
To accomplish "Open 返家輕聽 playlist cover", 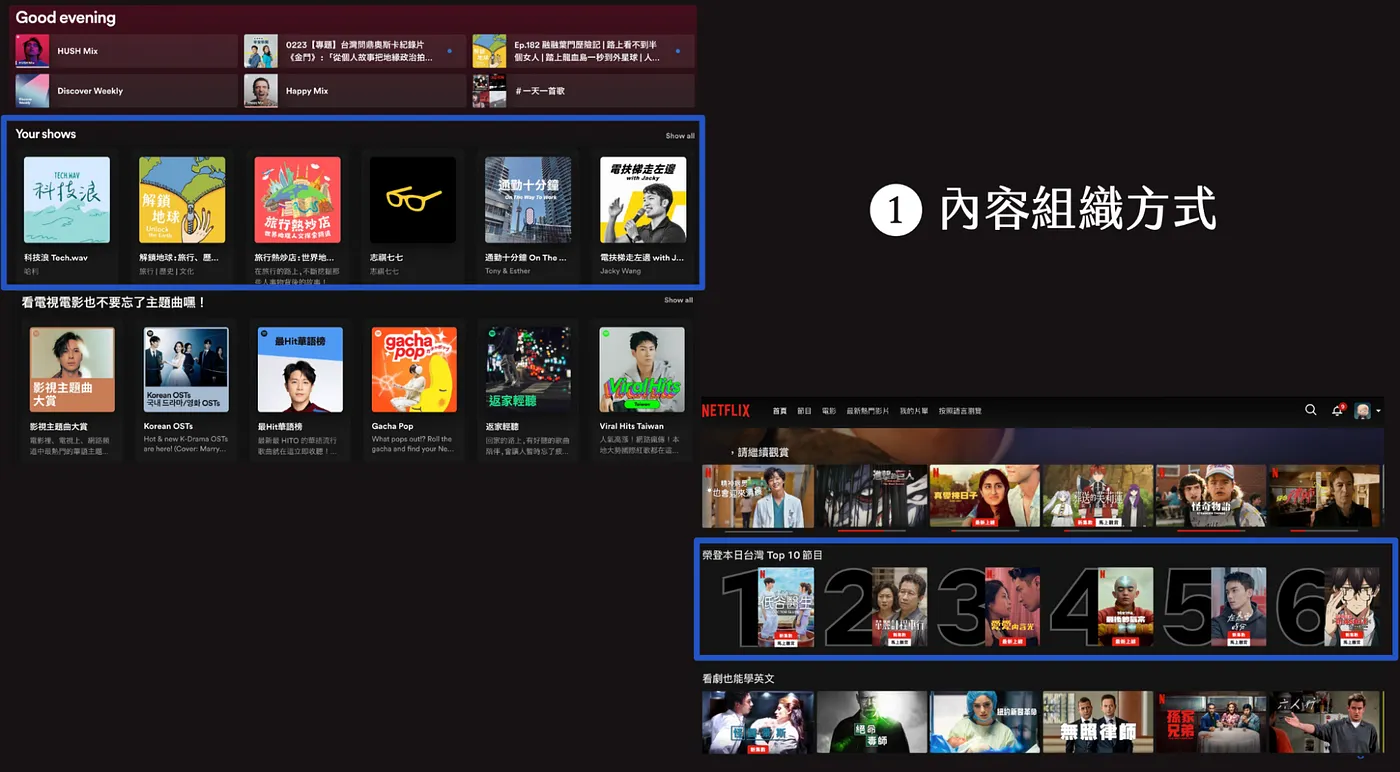I will click(528, 370).
